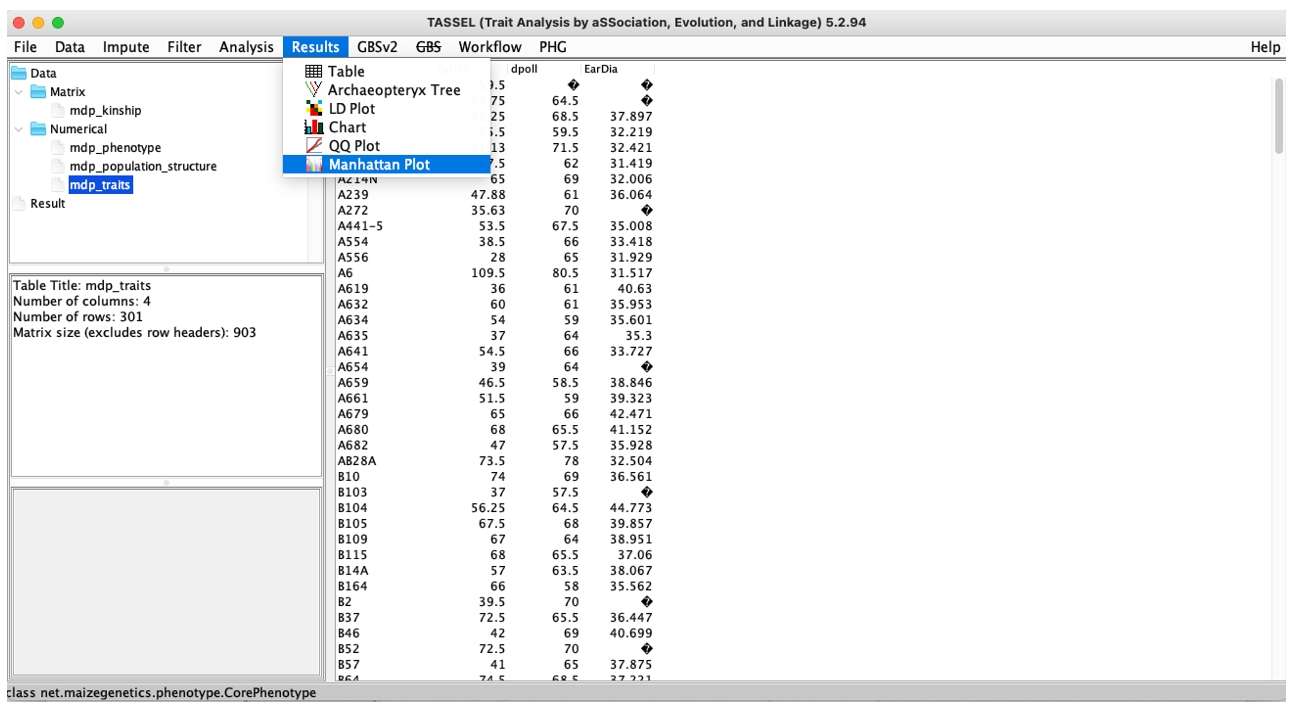
Task: Select the Data root tree node
Action: click(43, 73)
